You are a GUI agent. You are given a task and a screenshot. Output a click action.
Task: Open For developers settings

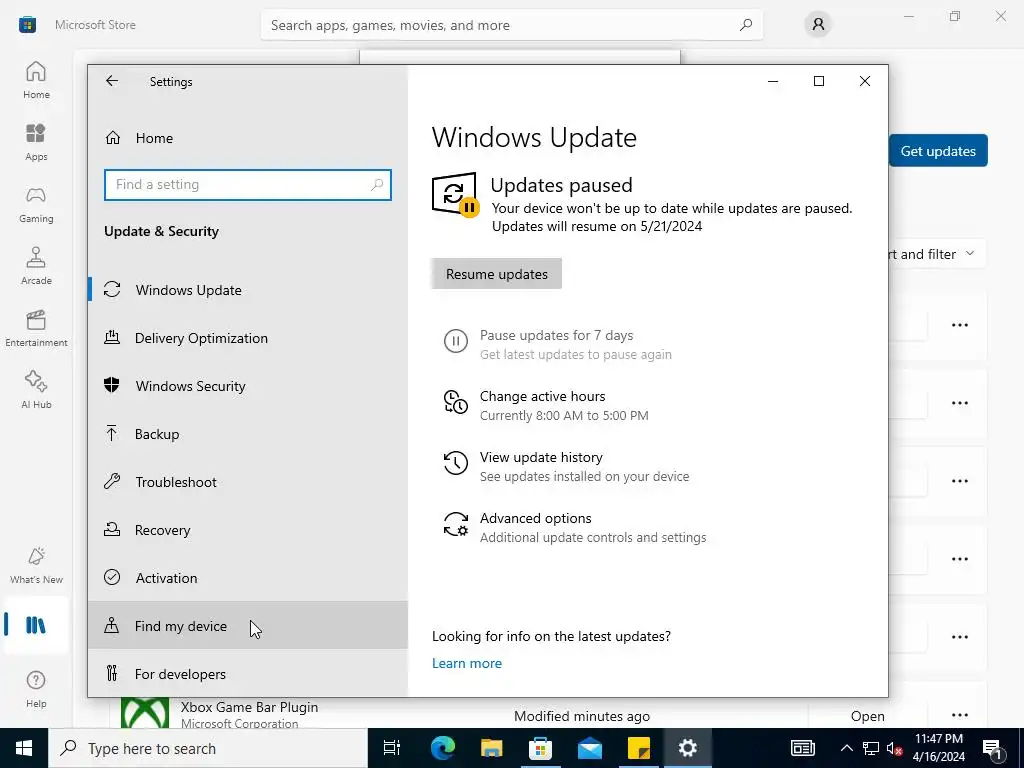(248, 674)
